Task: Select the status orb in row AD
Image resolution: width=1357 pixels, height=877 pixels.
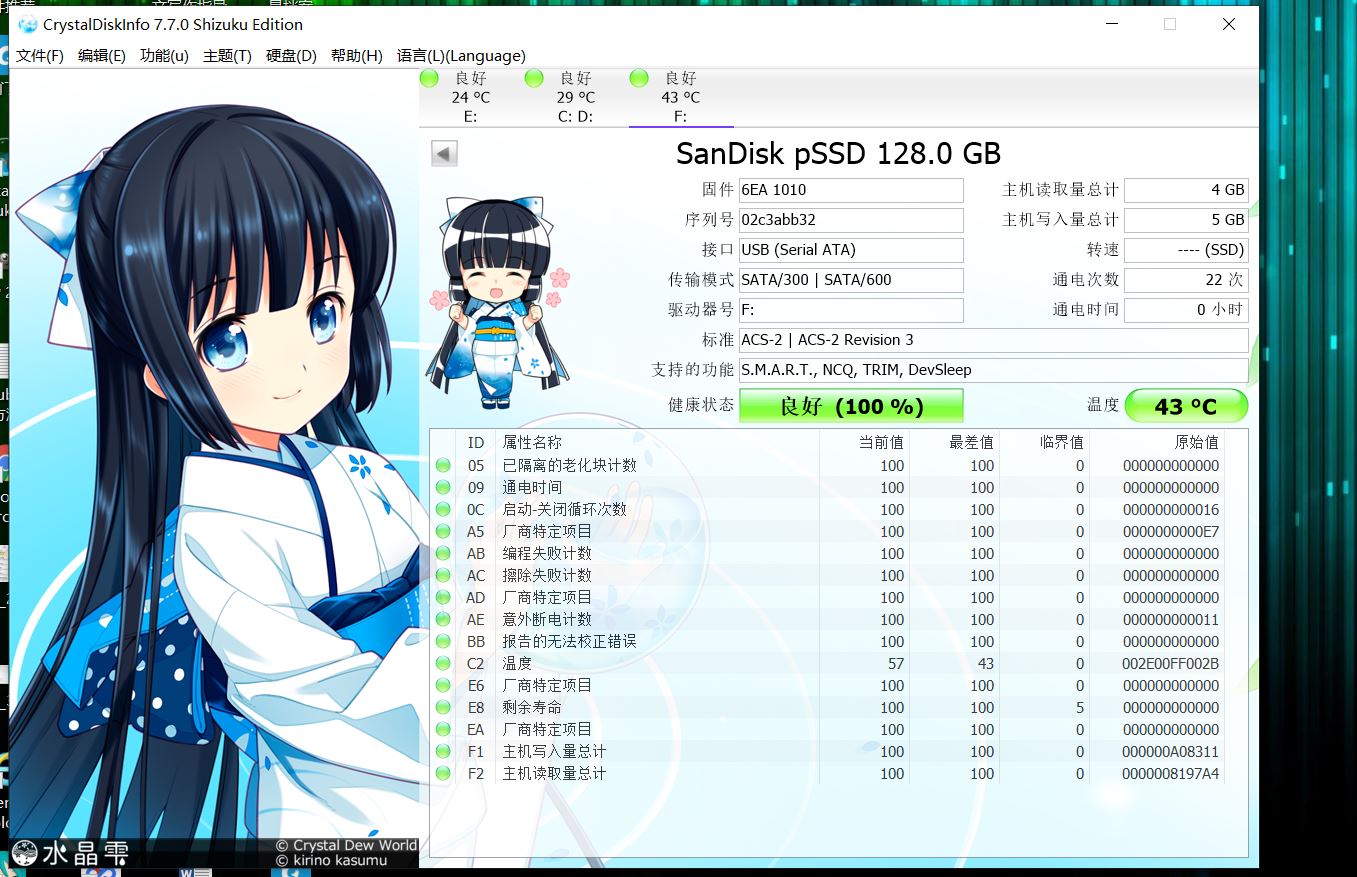Action: [x=443, y=598]
